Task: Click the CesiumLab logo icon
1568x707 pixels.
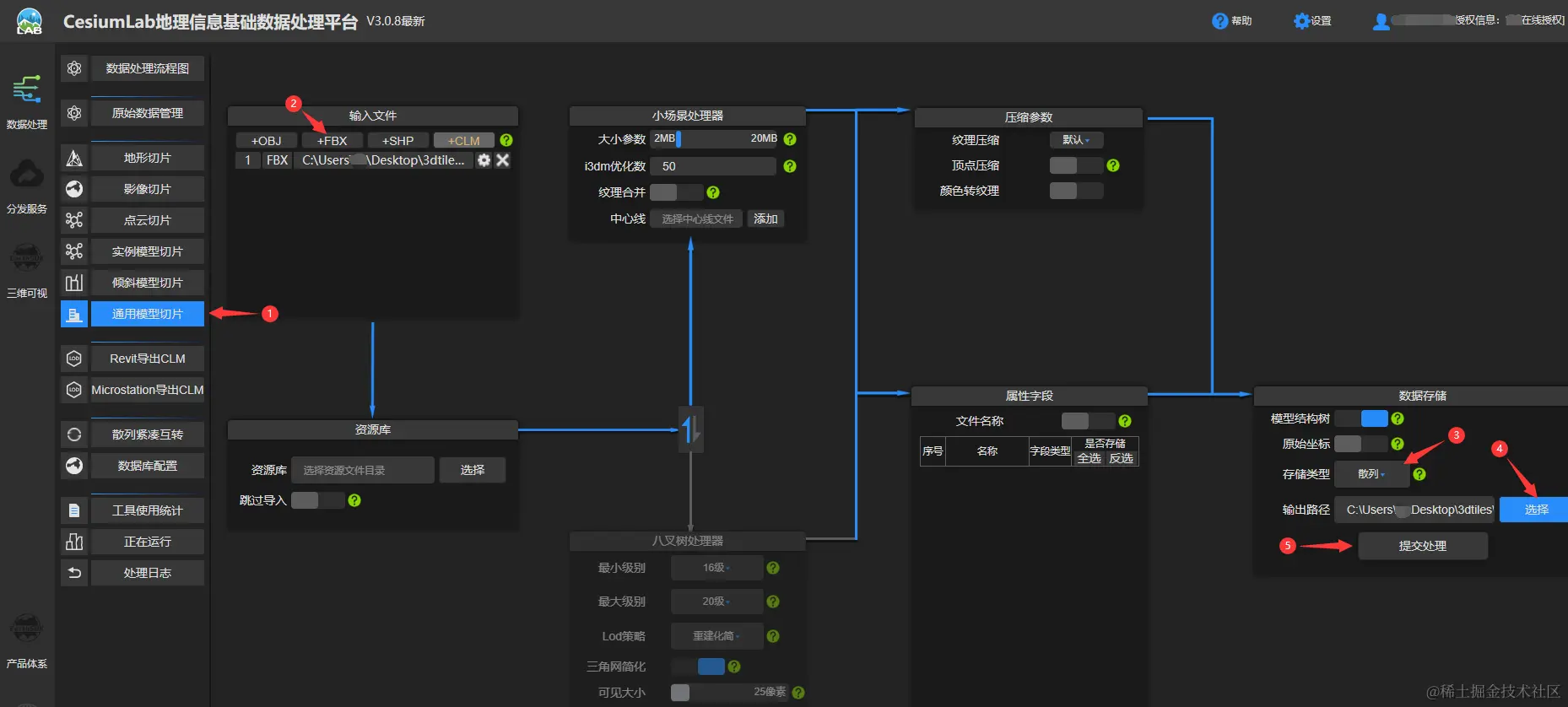Action: click(x=30, y=21)
